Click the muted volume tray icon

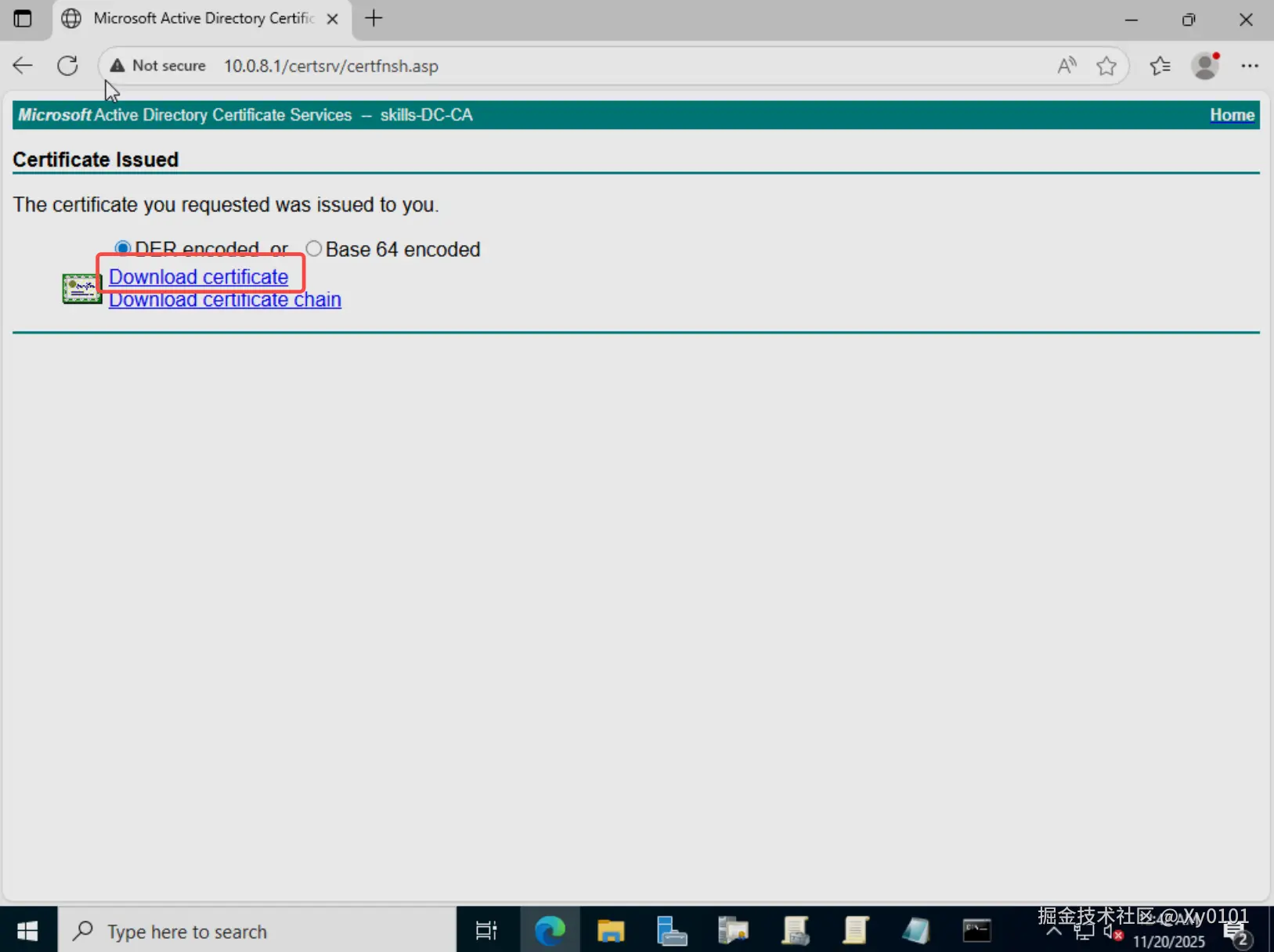pyautogui.click(x=1113, y=932)
